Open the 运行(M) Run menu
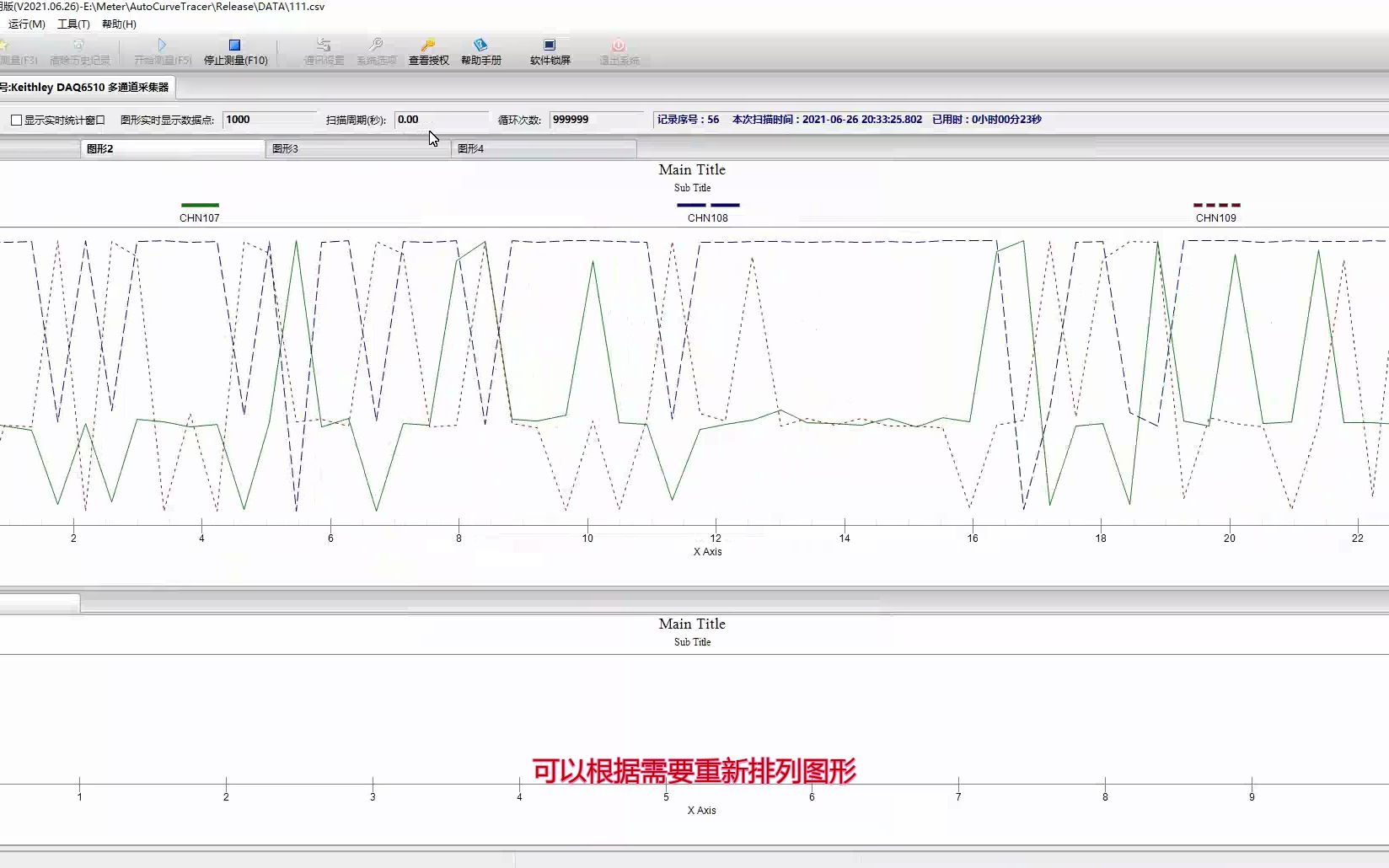Screen dimensions: 1389x868 pos(26,24)
